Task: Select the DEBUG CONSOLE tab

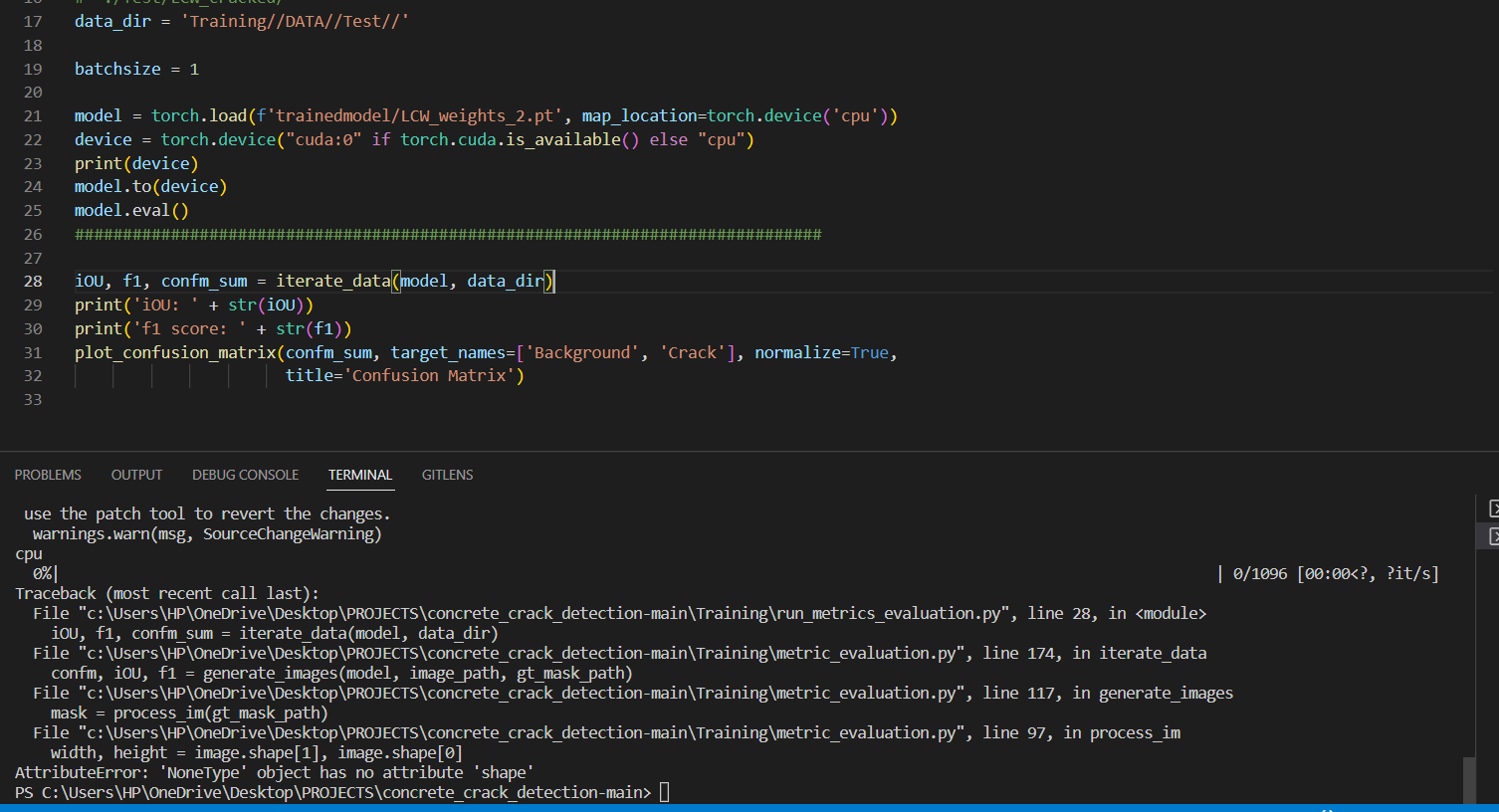Action: coord(245,475)
